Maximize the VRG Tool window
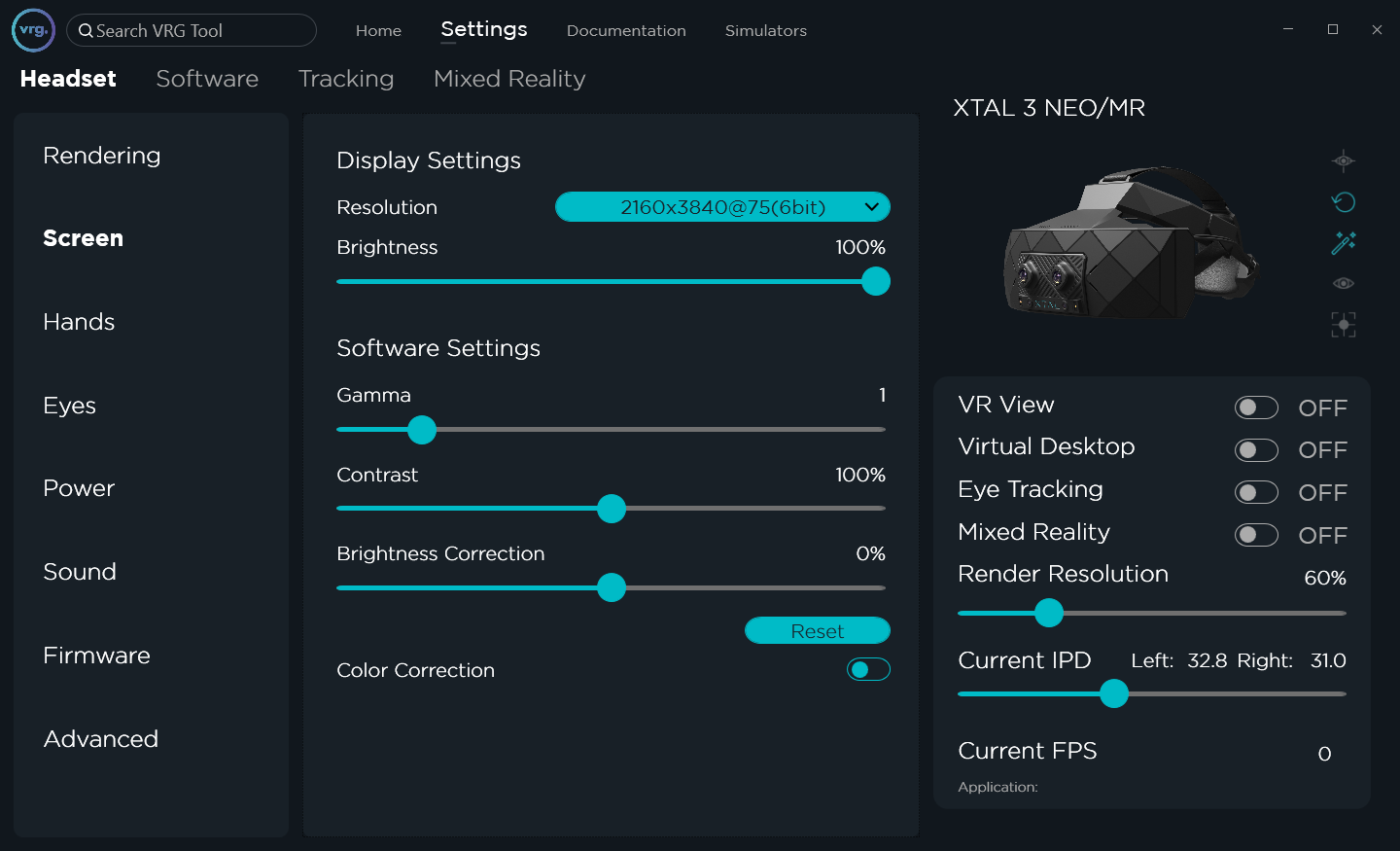The height and width of the screenshot is (851, 1400). click(1333, 29)
